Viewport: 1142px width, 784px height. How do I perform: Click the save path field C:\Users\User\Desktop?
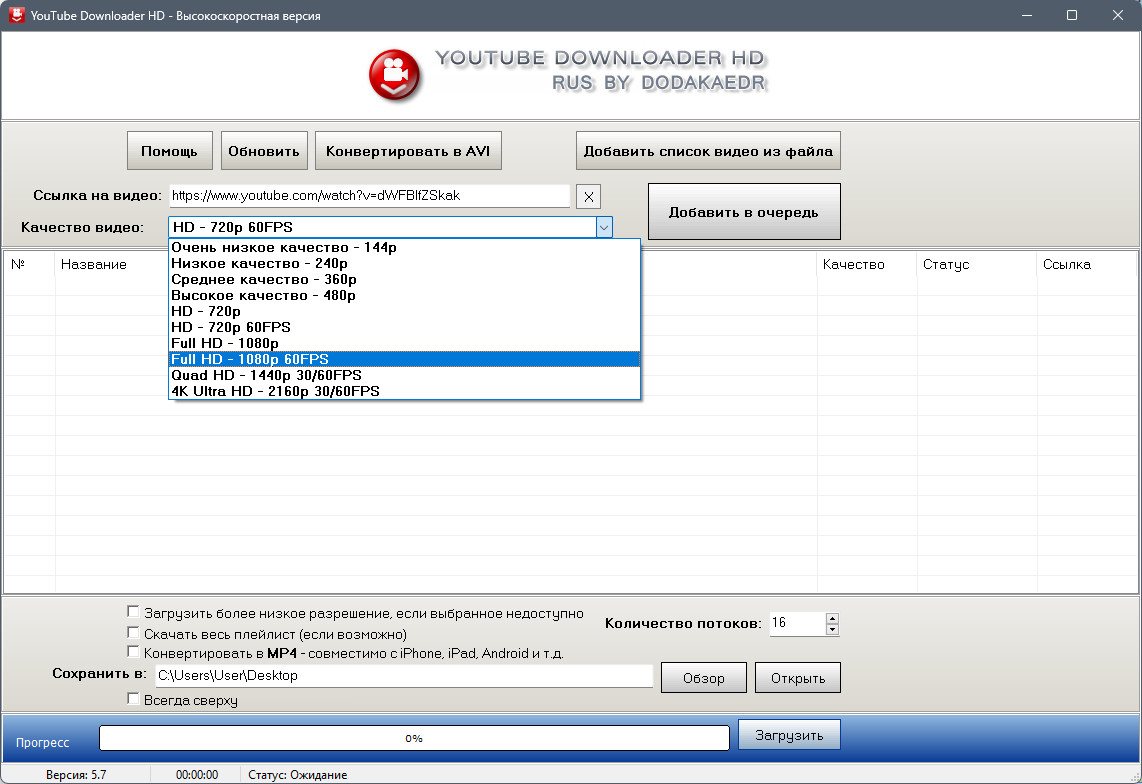(404, 675)
